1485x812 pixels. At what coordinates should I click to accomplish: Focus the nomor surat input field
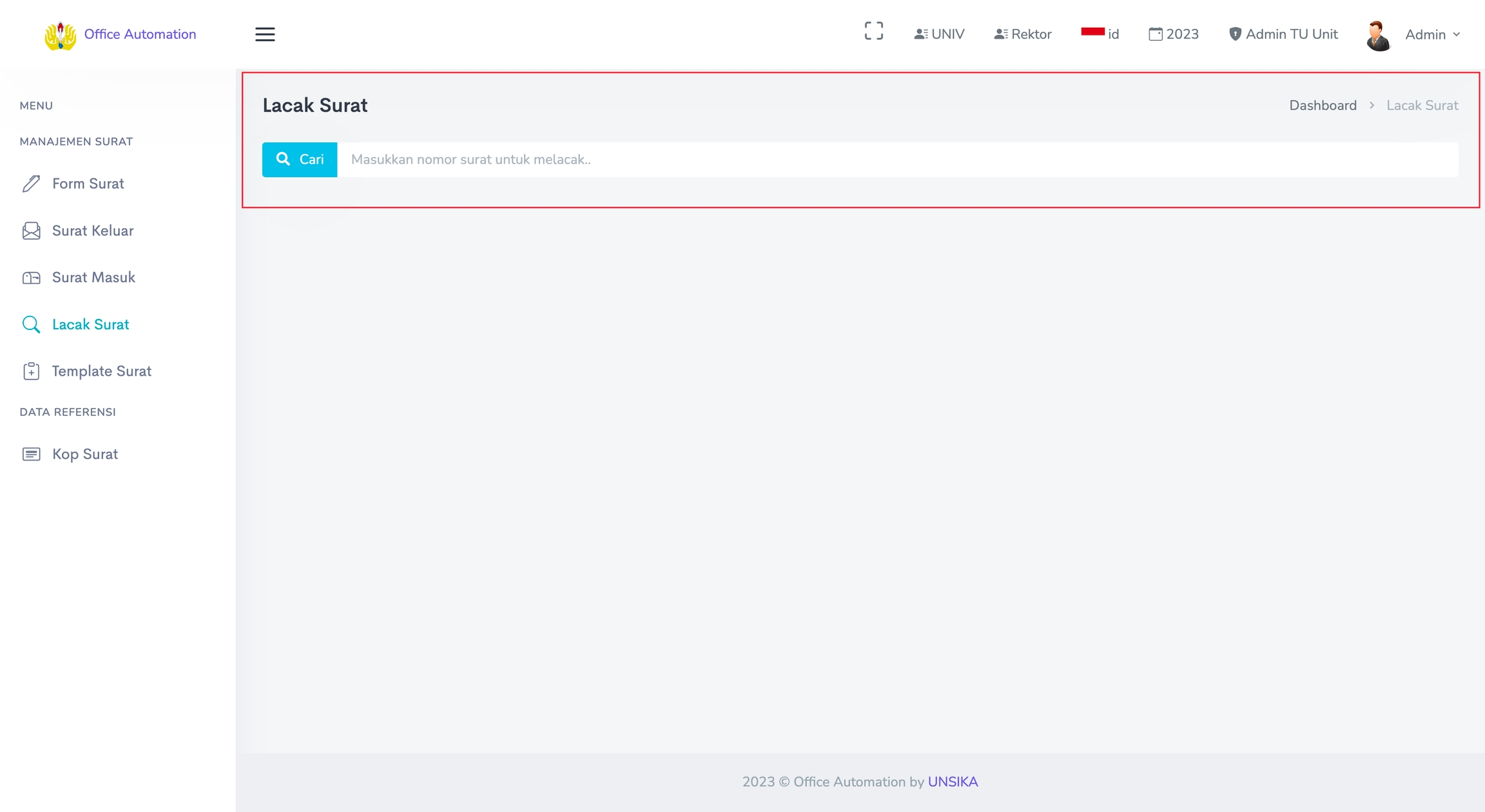coord(897,160)
